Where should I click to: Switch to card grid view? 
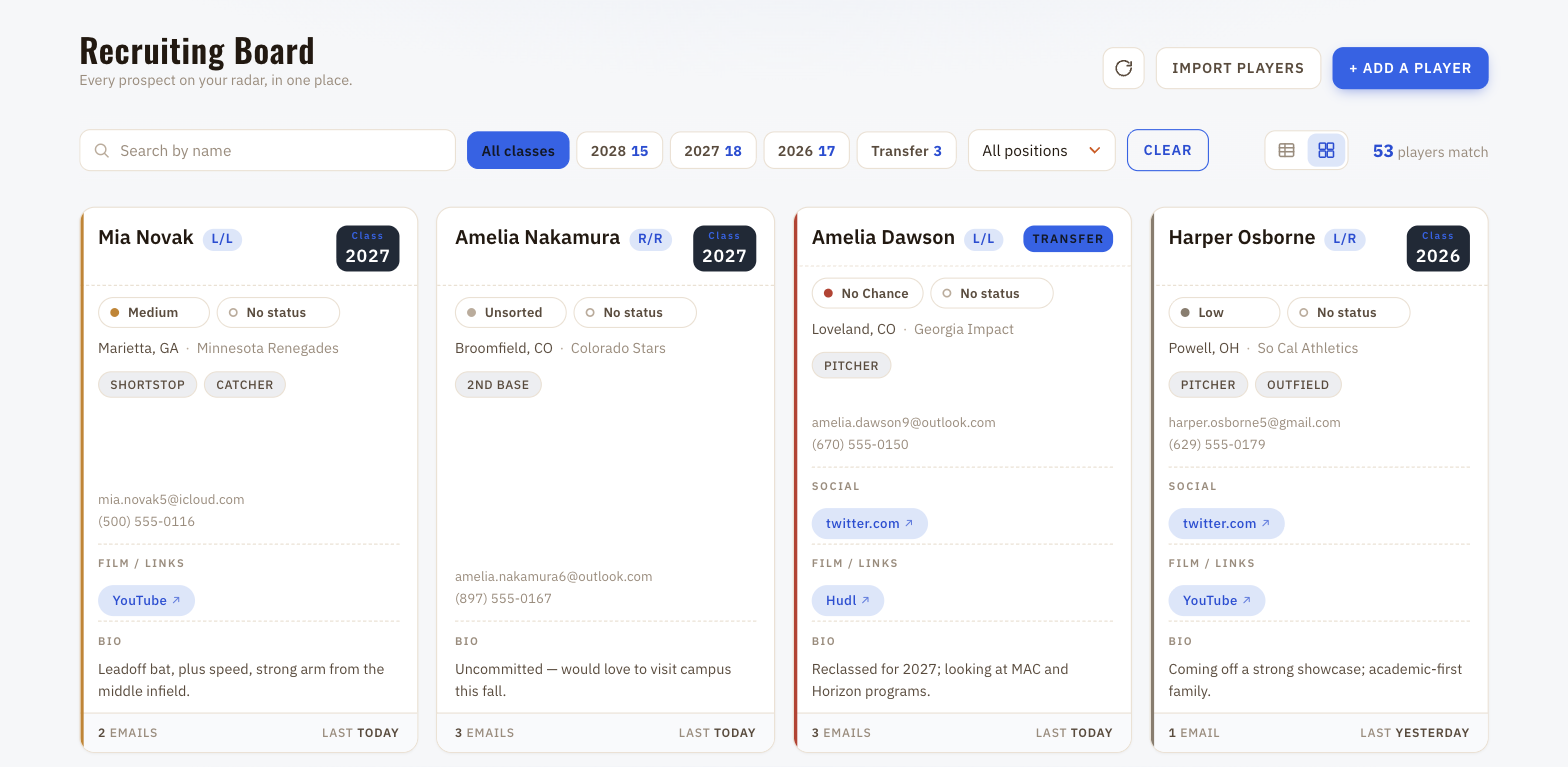[1326, 151]
